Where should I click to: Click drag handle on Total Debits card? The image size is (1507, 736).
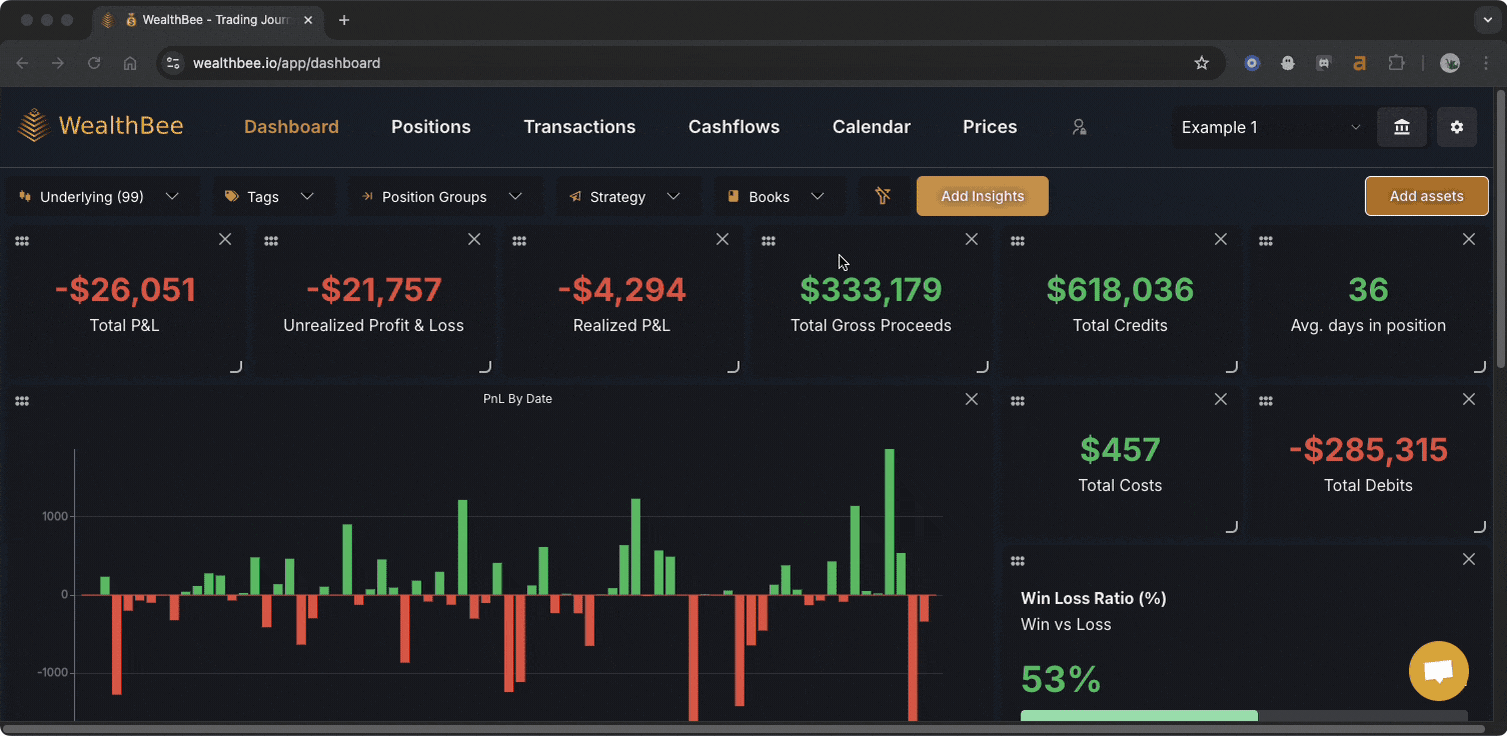(x=1265, y=401)
